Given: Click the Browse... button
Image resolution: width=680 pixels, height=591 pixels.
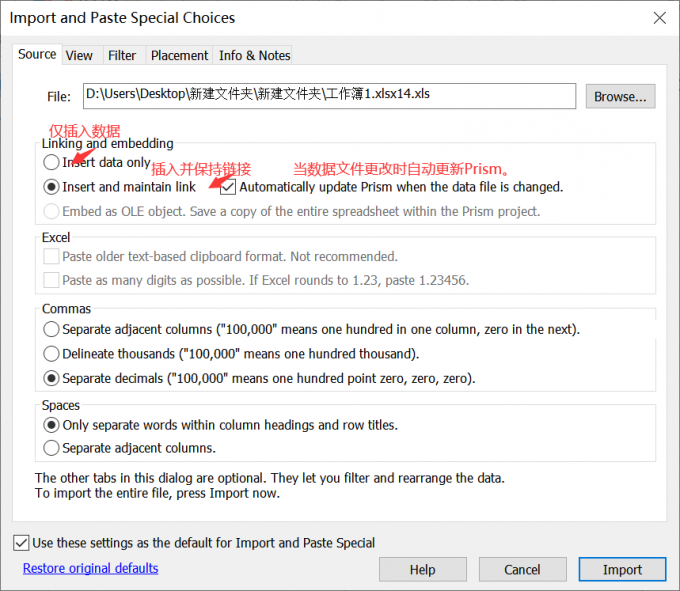Looking at the screenshot, I should [620, 96].
